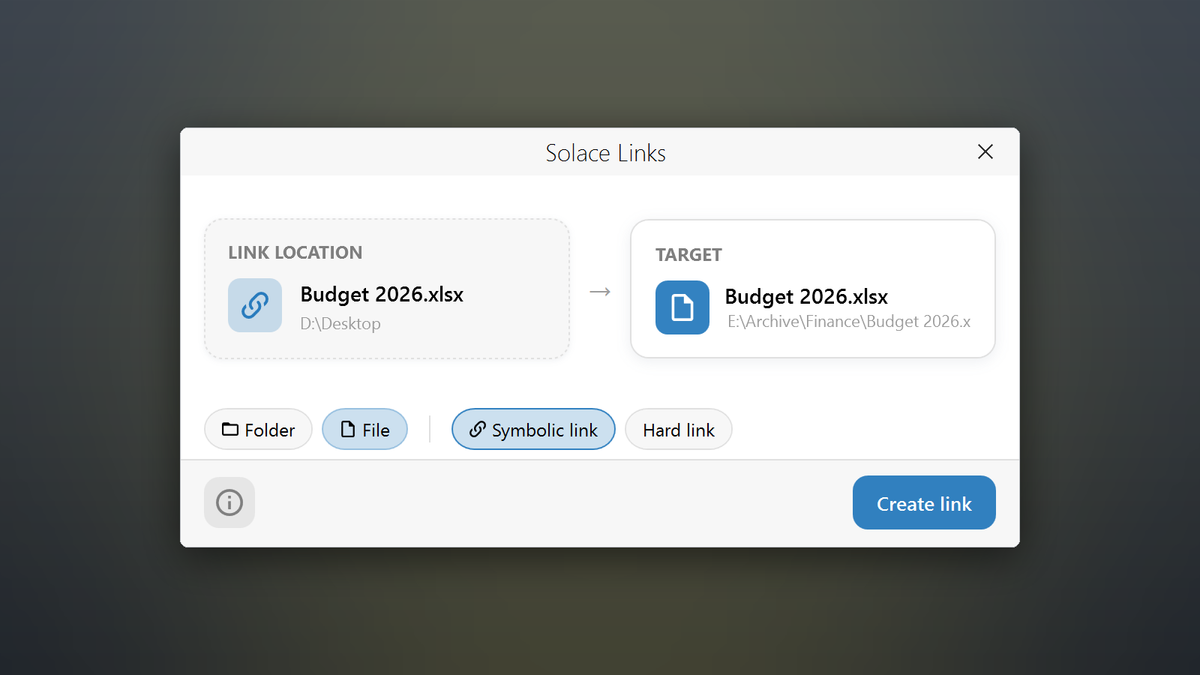Close the Solace Links dialog

point(985,152)
